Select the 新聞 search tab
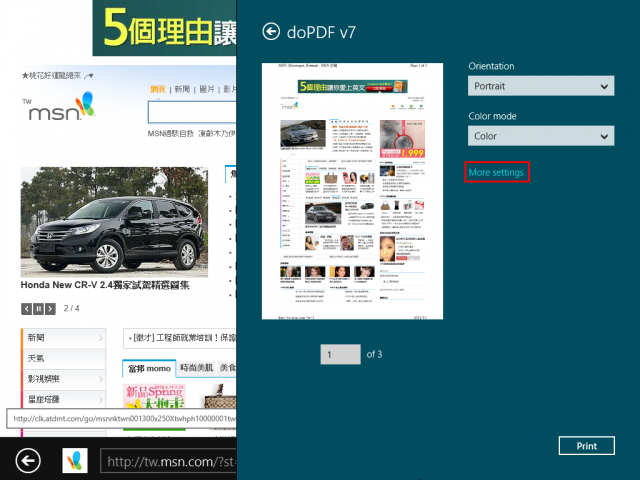 pyautogui.click(x=182, y=89)
